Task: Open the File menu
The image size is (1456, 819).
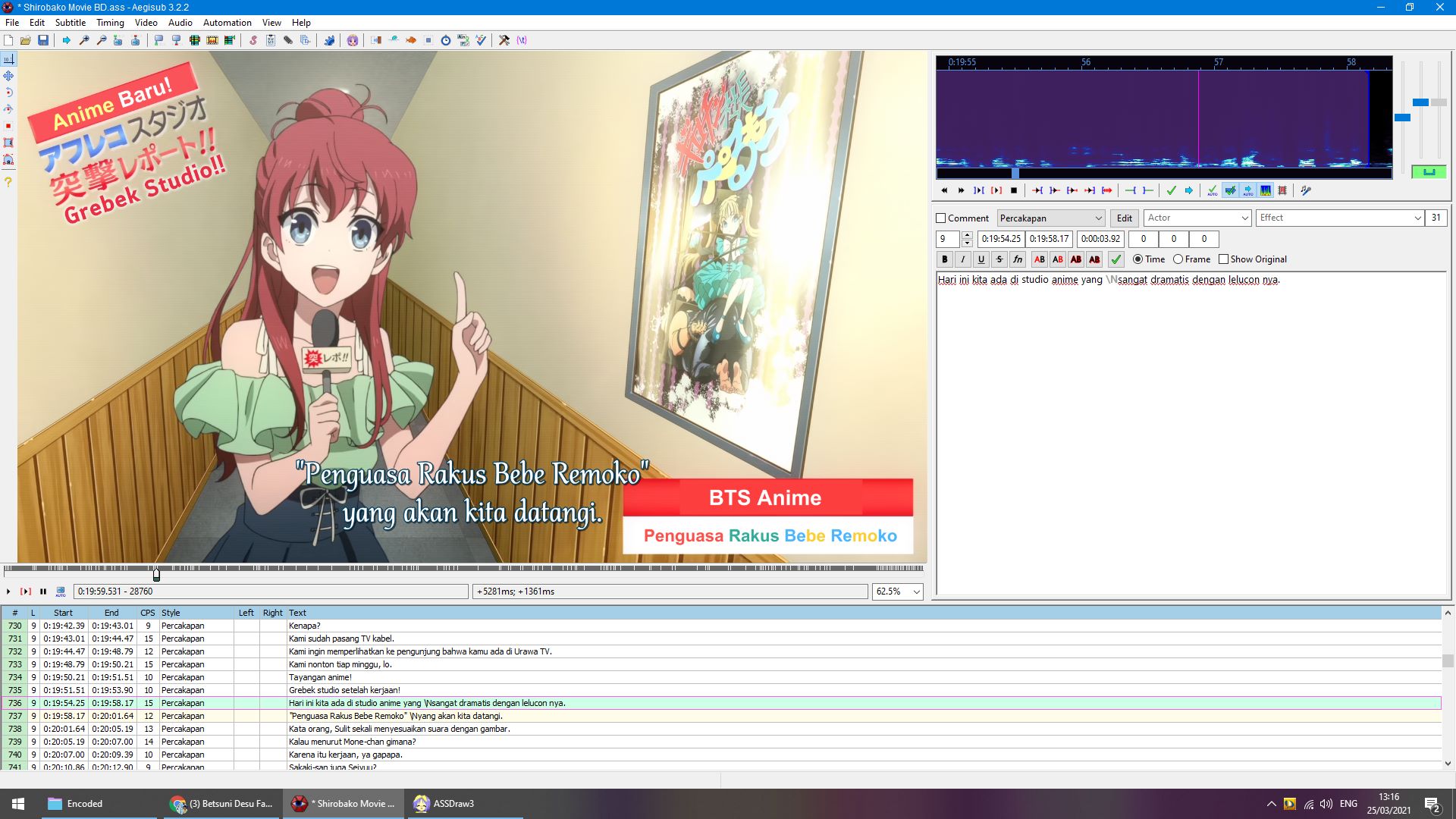Action: pos(12,23)
